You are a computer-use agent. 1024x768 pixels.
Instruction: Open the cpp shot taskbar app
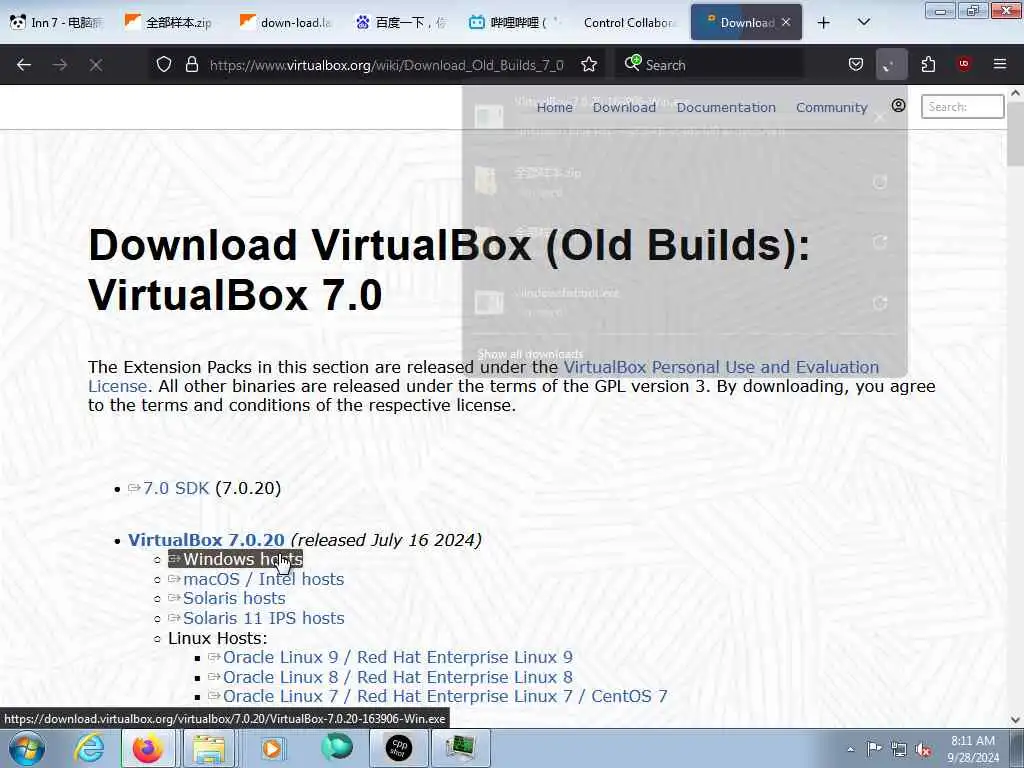tap(398, 748)
